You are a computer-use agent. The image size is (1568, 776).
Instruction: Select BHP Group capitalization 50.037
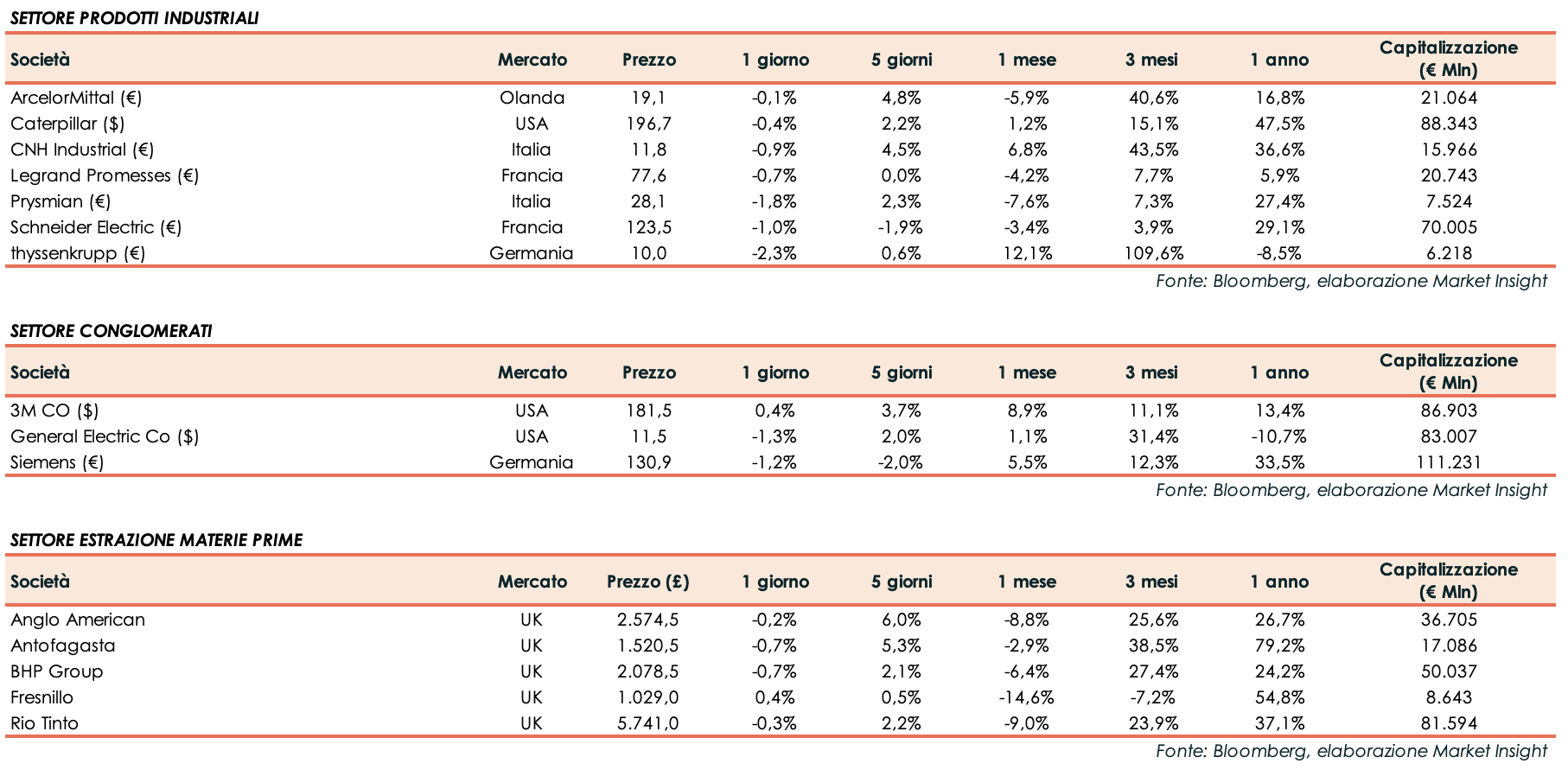(x=1448, y=671)
